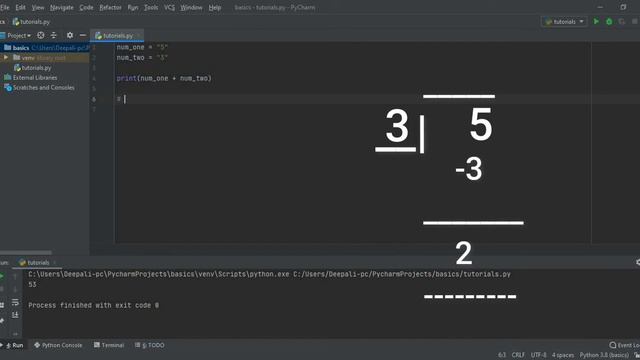The image size is (640, 360).
Task: Open Run panel settings gear at right edge
Action: pyautogui.click(x=638, y=262)
